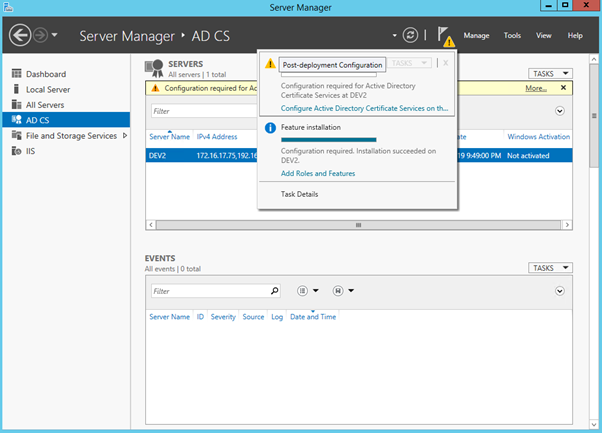Screen dimensions: 602x433
Task: Click Add Roles and Features link
Action: 318,173
